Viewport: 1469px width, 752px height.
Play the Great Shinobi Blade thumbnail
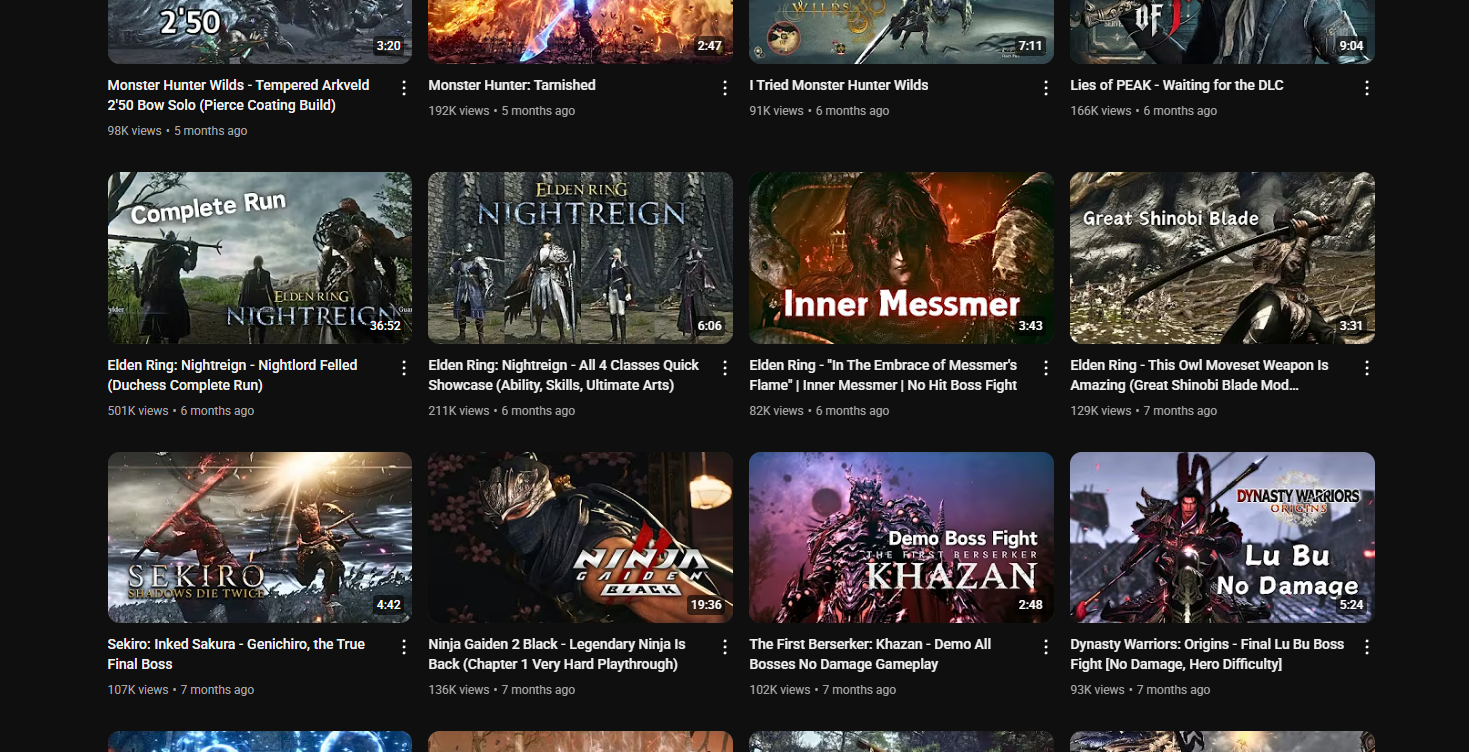point(1222,258)
